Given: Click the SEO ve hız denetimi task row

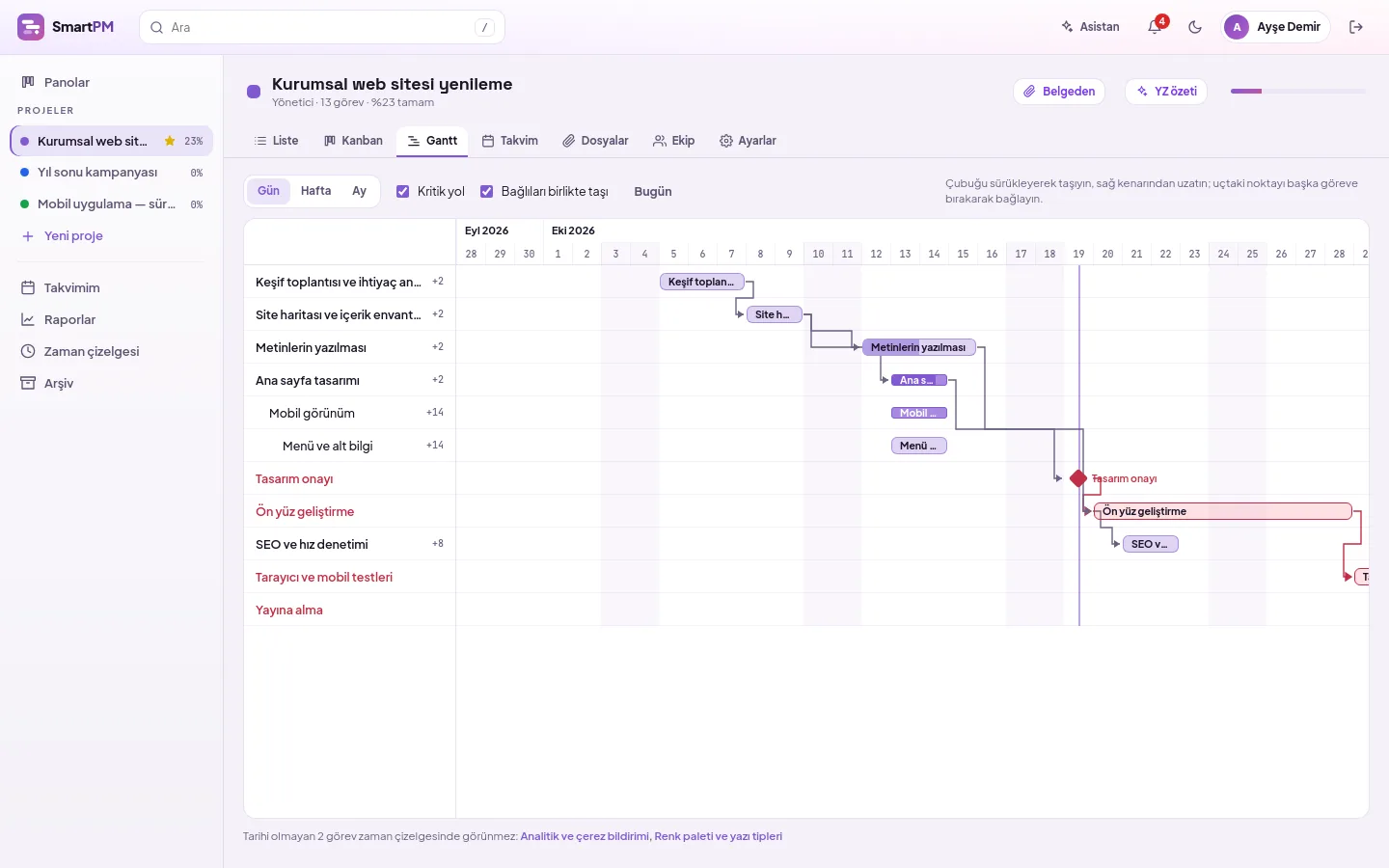Looking at the screenshot, I should coord(349,544).
